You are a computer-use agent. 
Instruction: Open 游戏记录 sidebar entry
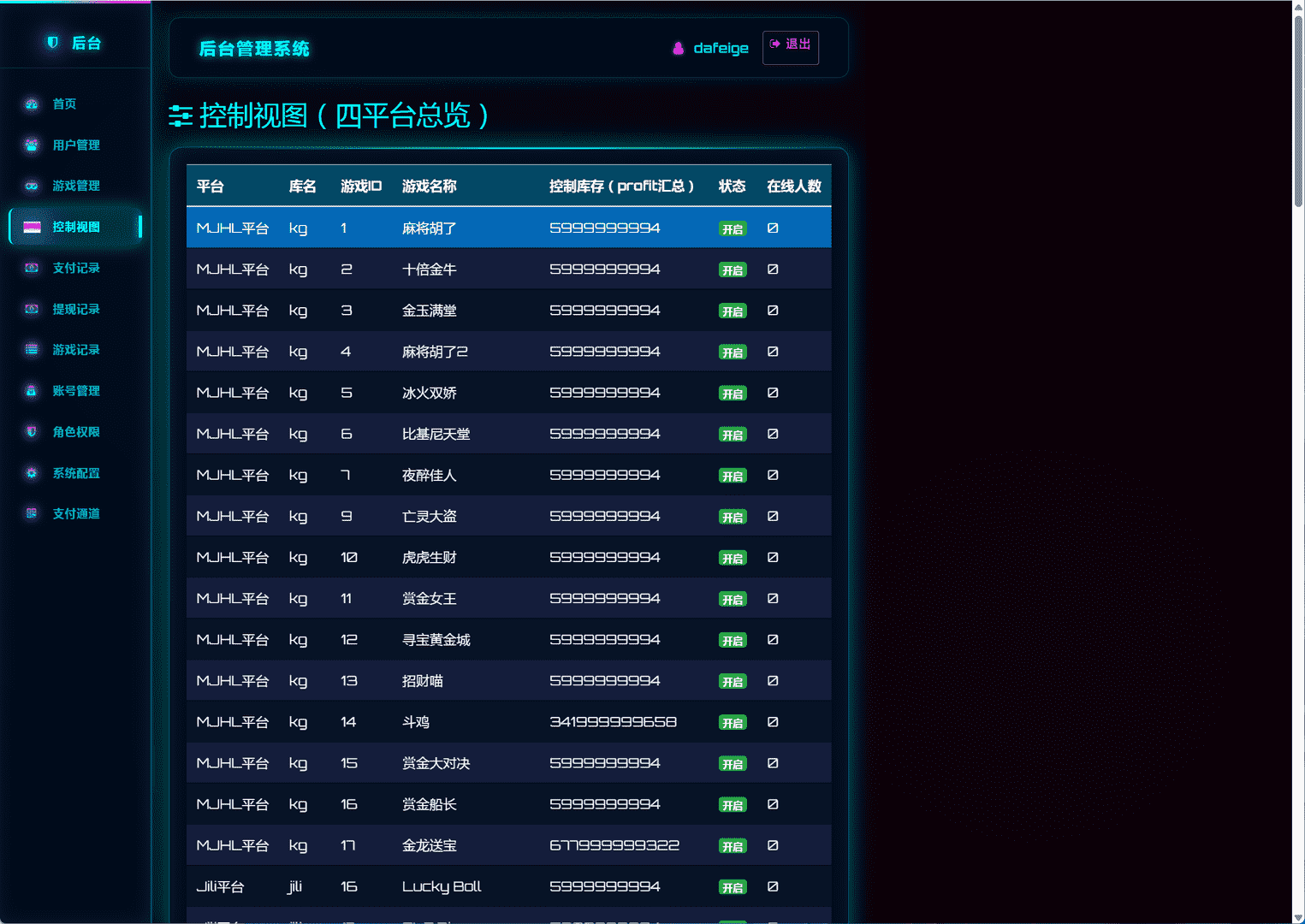tap(75, 350)
